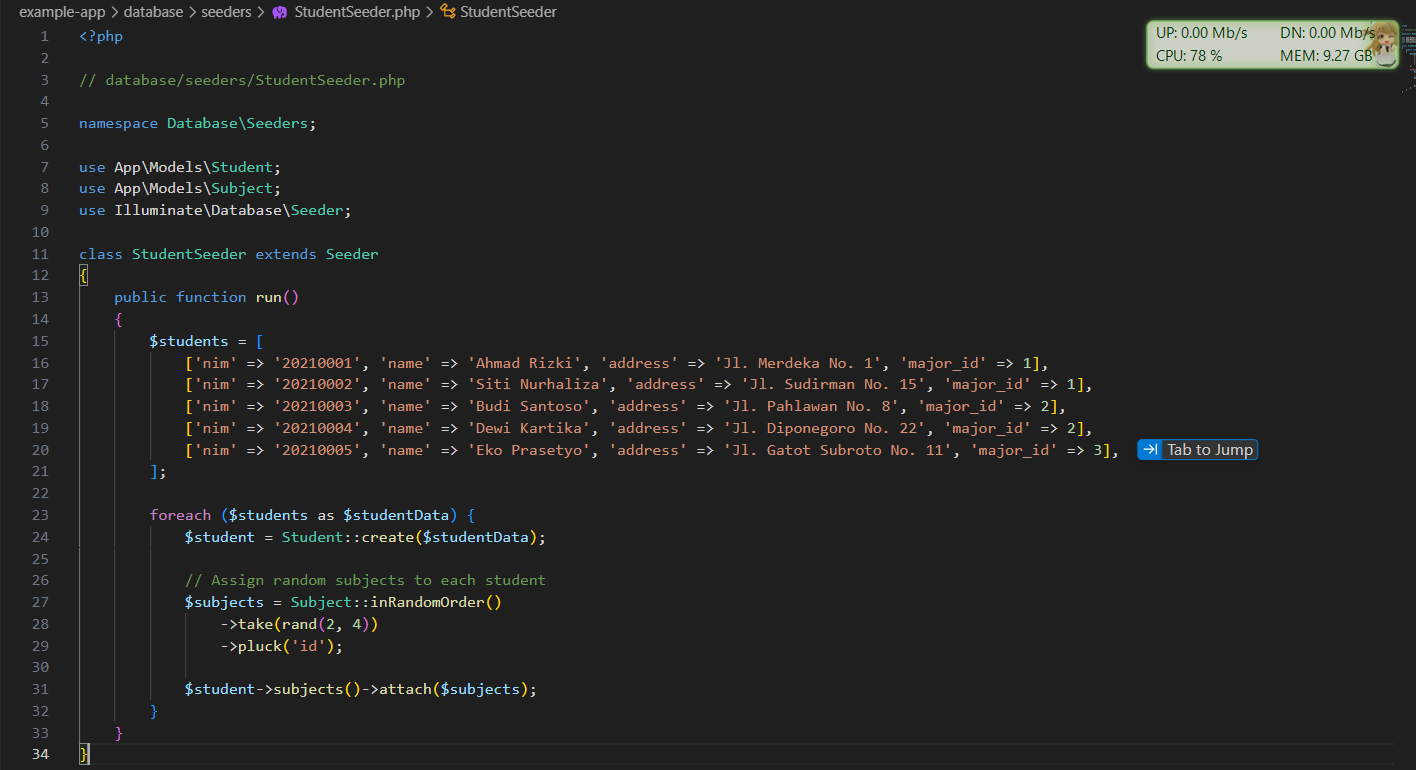Click Database\Seeders namespace name
The width and height of the screenshot is (1416, 770).
(x=237, y=123)
